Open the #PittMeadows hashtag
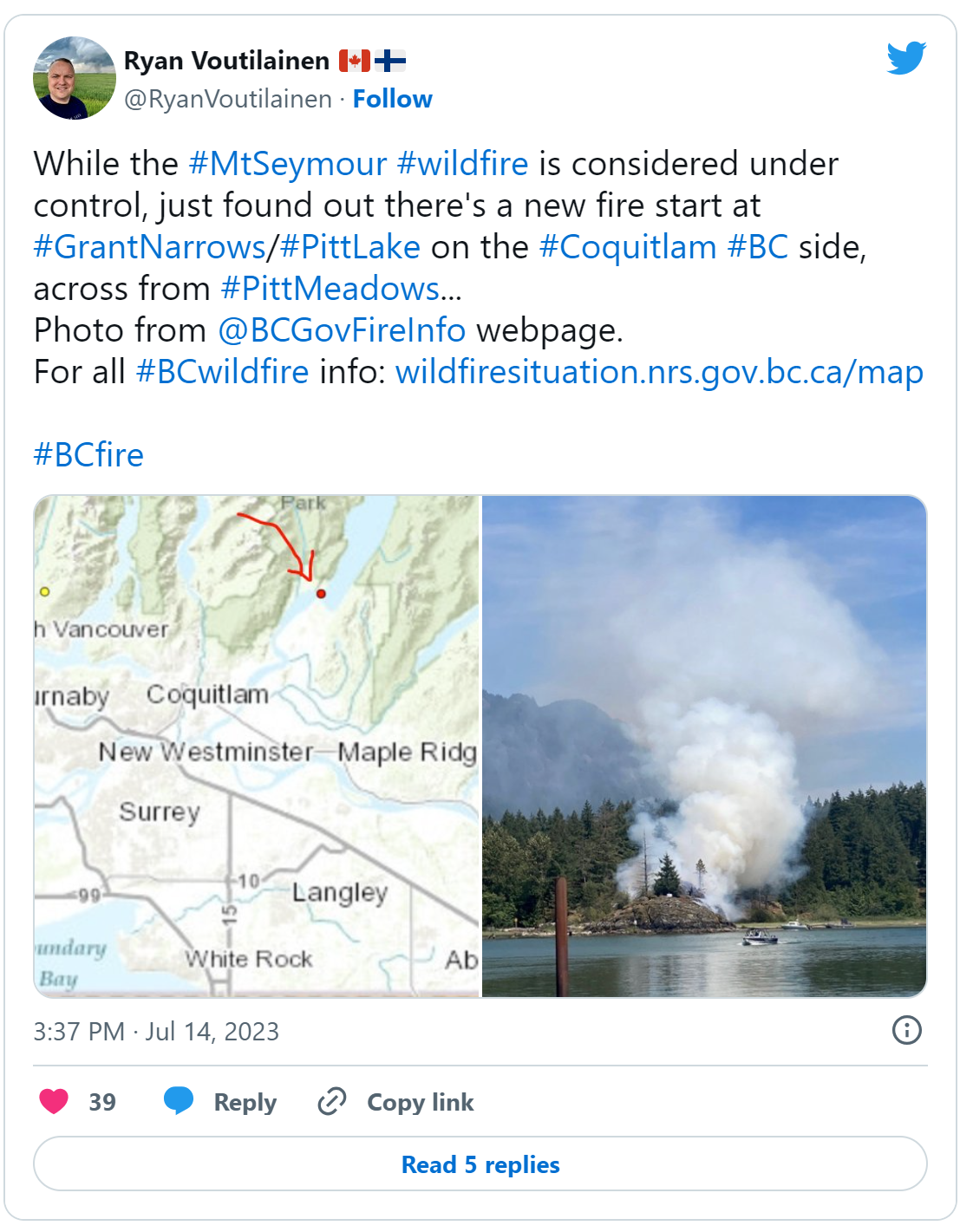 [x=330, y=289]
